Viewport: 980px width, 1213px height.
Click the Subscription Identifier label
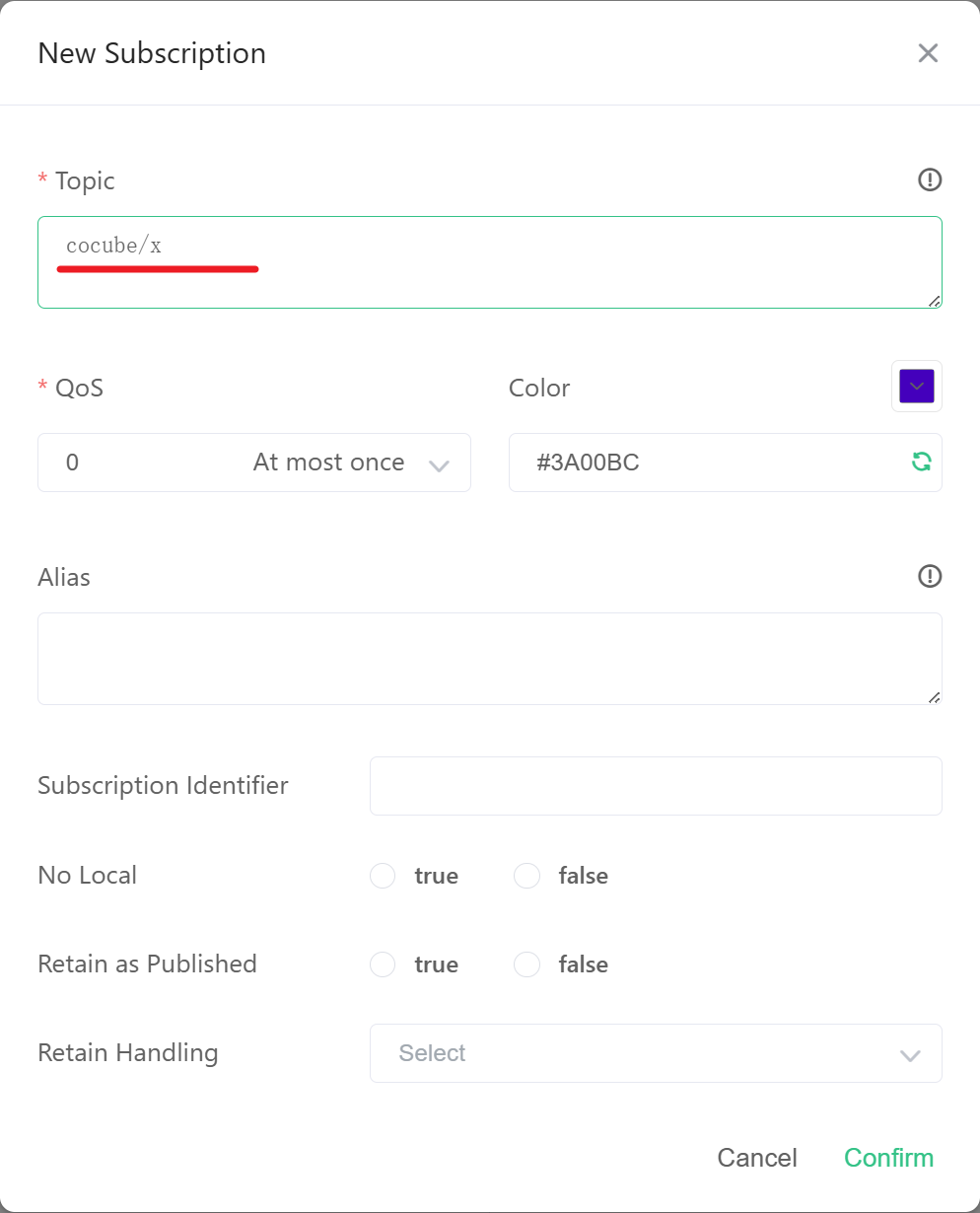pyautogui.click(x=163, y=786)
